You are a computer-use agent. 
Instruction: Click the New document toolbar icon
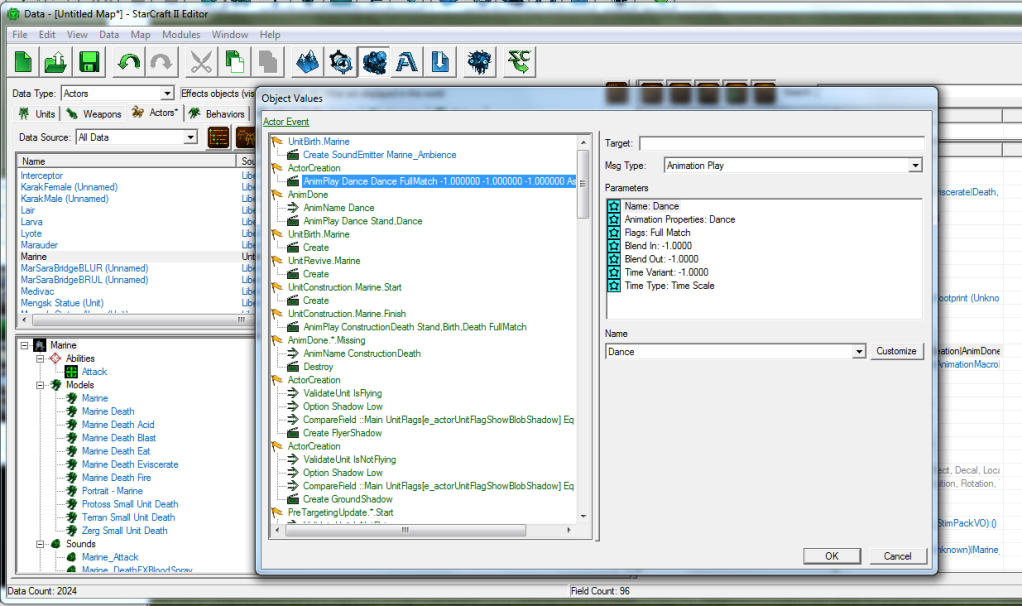pos(23,63)
